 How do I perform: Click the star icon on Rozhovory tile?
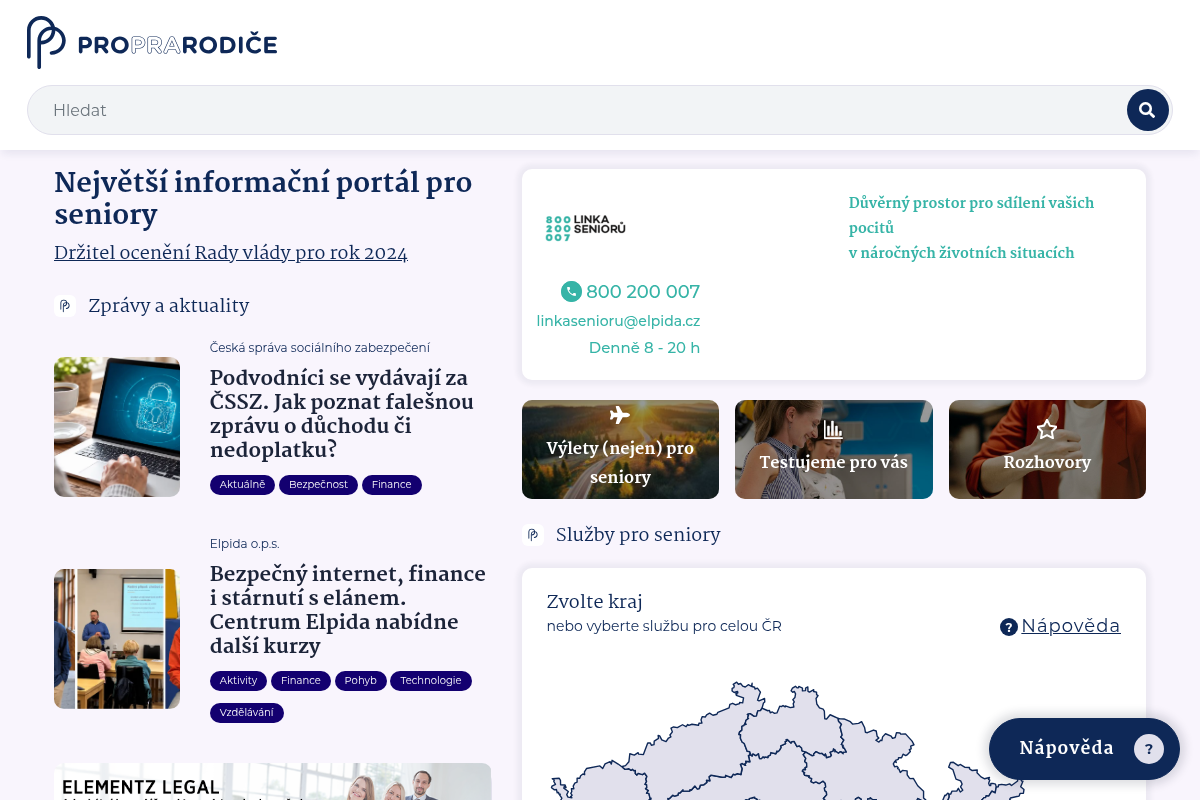[1047, 430]
